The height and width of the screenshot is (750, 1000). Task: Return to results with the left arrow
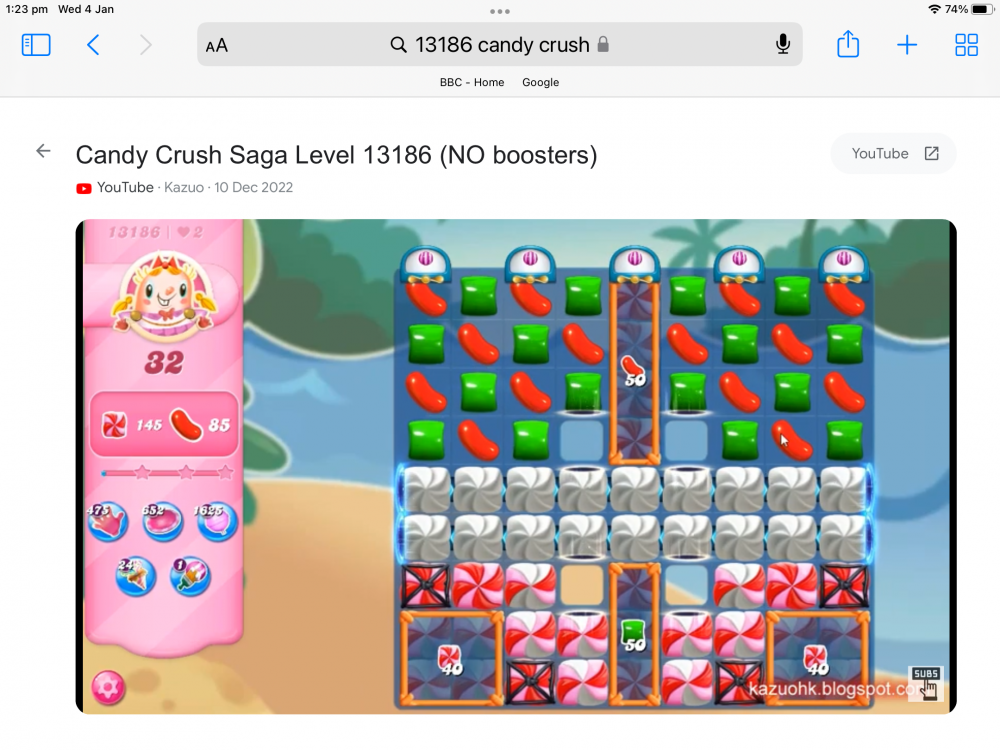point(43,151)
